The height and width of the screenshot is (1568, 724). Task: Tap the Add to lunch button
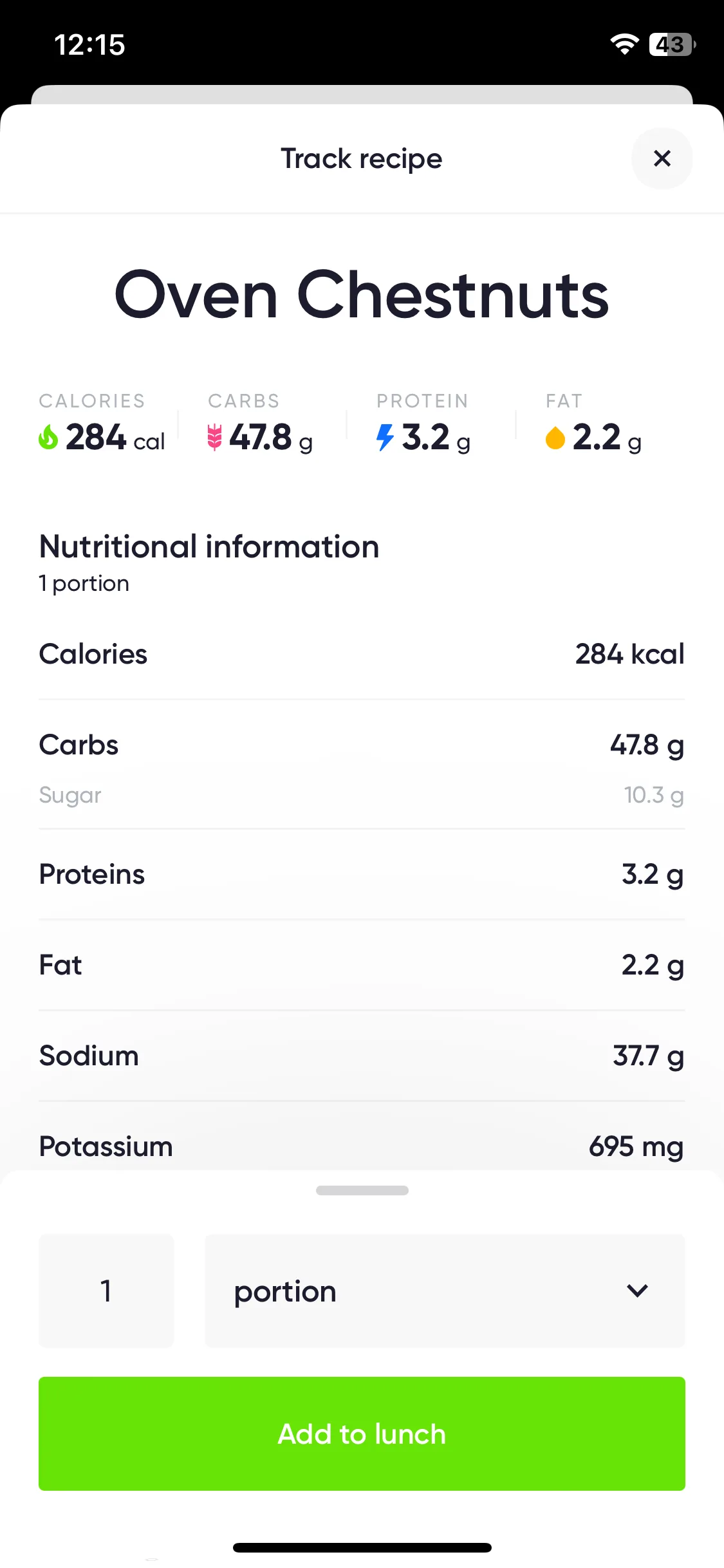tap(362, 1433)
